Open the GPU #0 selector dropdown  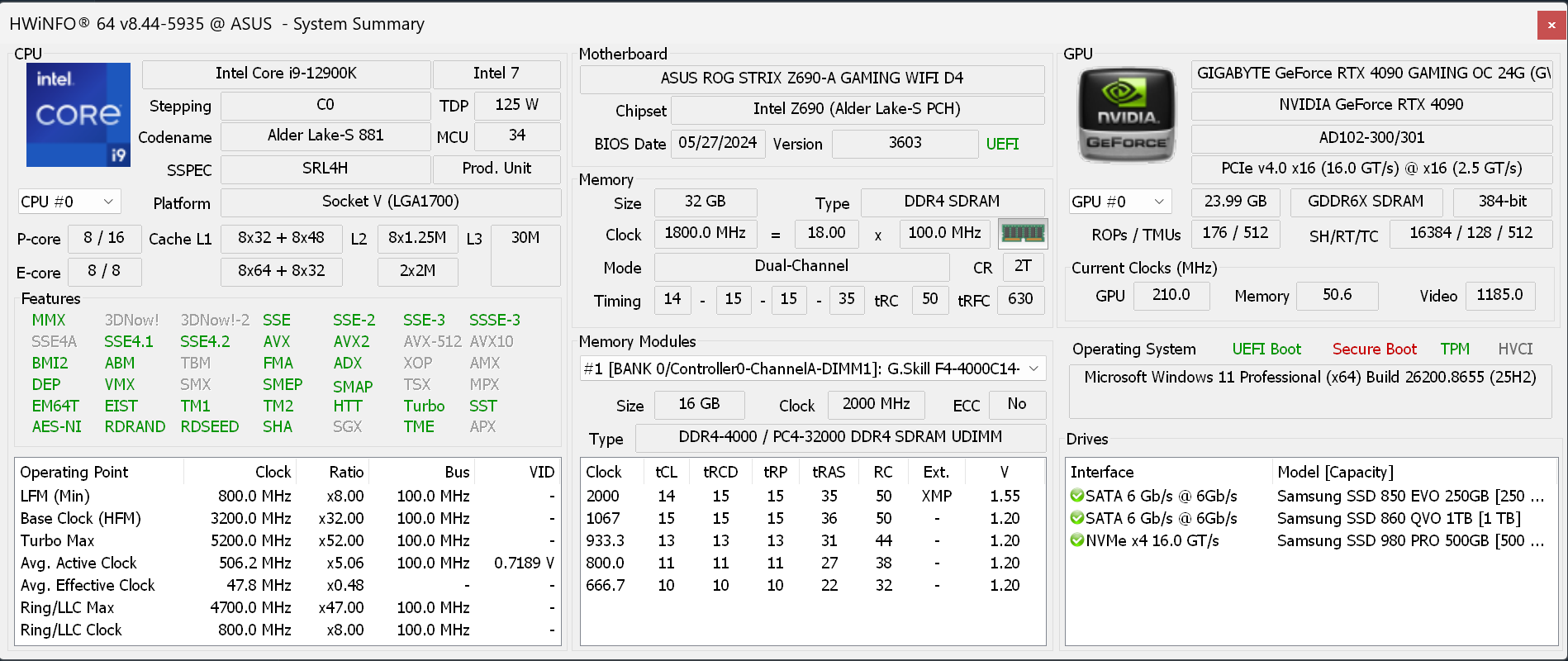[x=1120, y=202]
